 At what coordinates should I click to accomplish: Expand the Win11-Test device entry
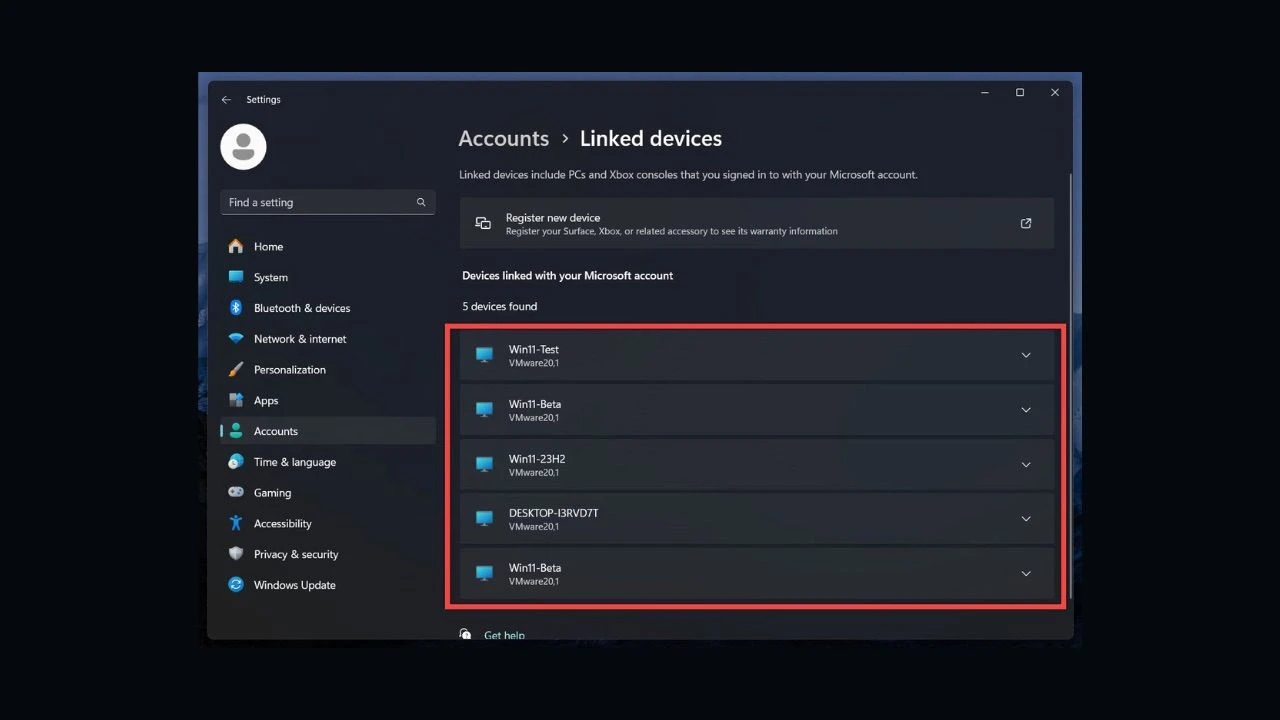coord(1026,355)
